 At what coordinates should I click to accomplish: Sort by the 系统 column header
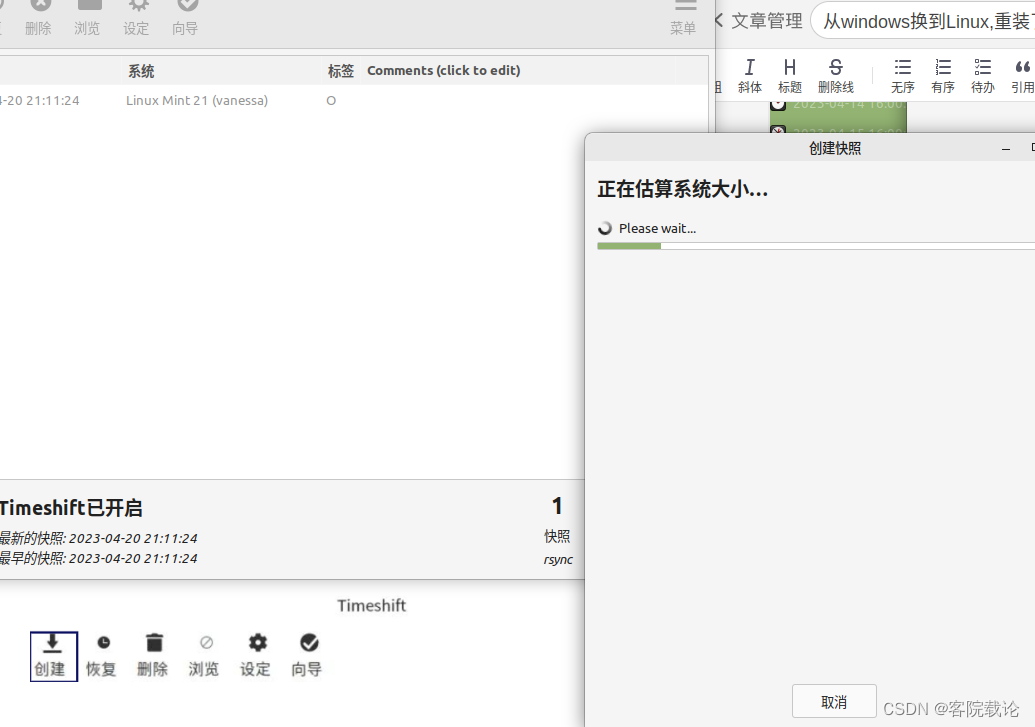[x=141, y=71]
